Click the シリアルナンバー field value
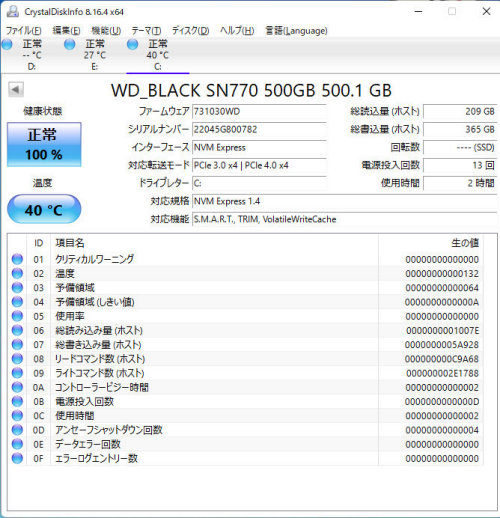This screenshot has height=518, width=500. 259,129
